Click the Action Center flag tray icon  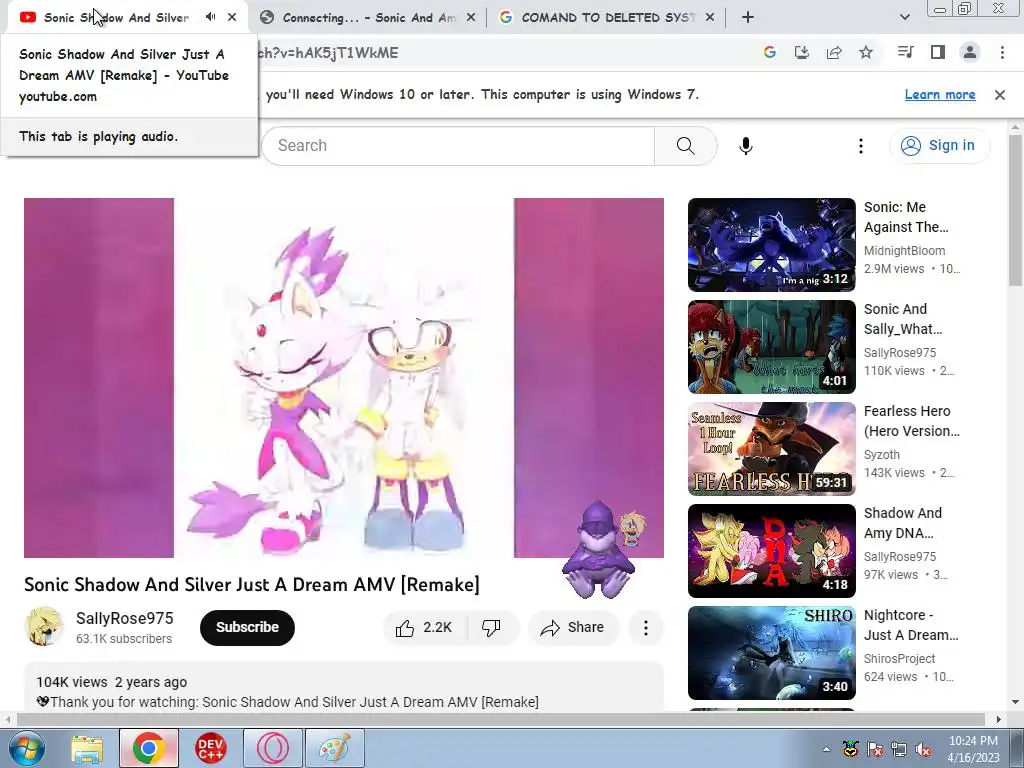coord(874,750)
